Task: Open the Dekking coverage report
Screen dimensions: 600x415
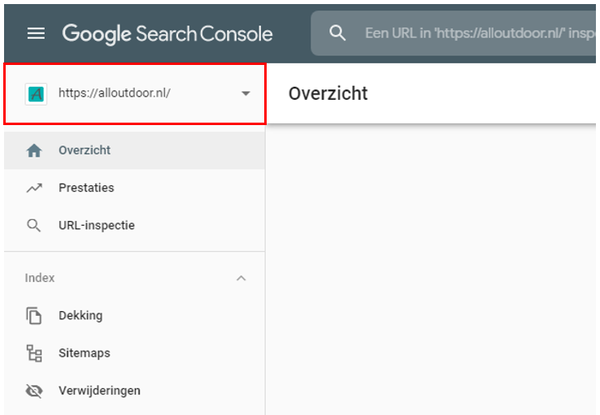Action: click(x=134, y=316)
